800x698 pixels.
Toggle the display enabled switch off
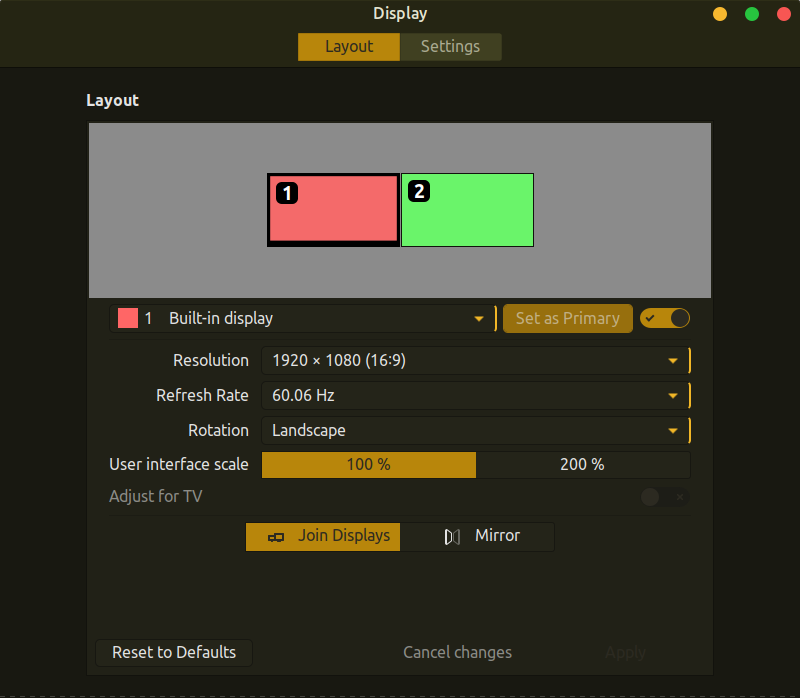point(665,318)
